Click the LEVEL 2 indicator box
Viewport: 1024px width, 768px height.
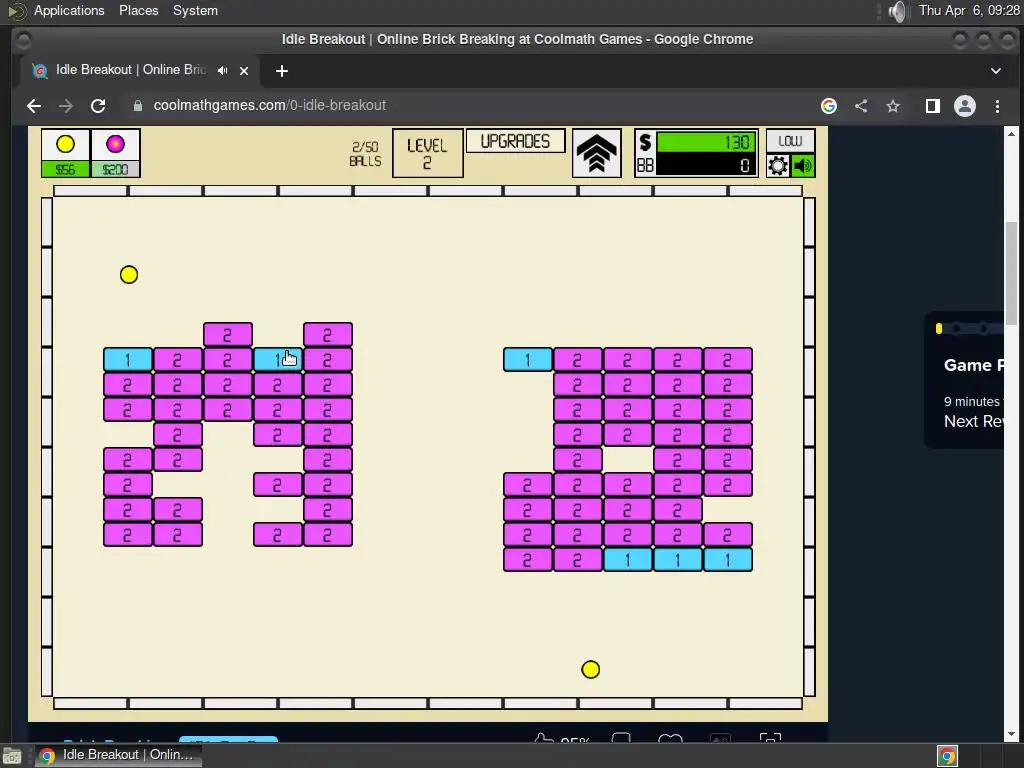[x=428, y=153]
